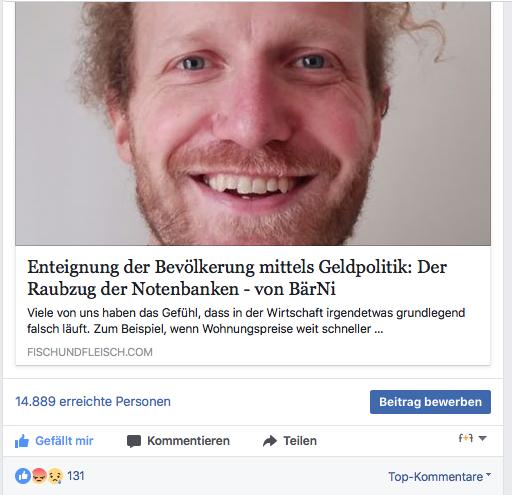Click the share arrow icon
This screenshot has width=512, height=495.
270,441
